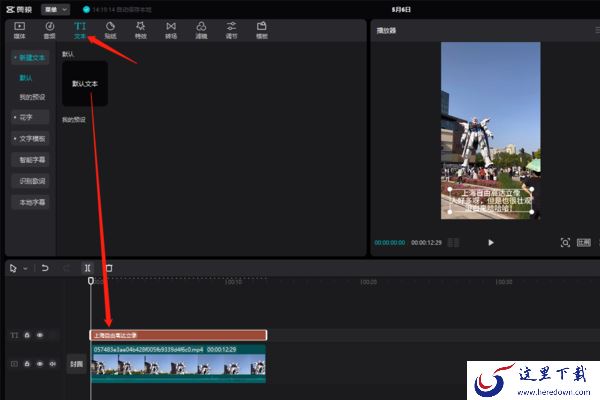Open the selection tool mode dropdown arrow
The height and width of the screenshot is (400, 600).
25,268
